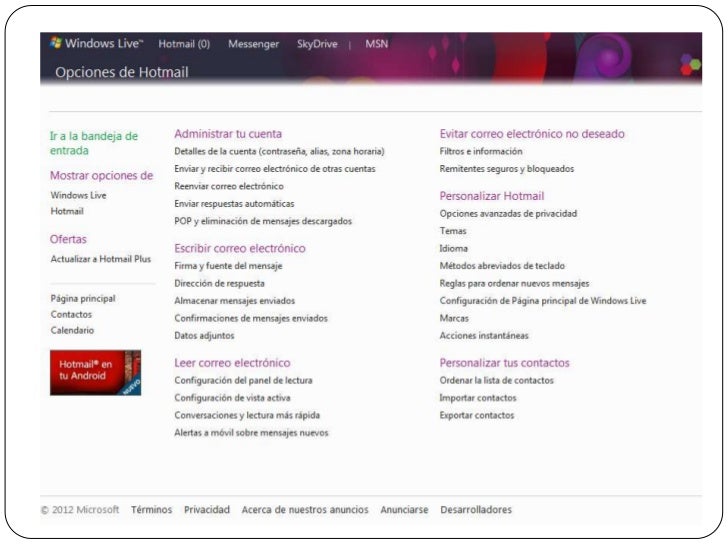Open the Hotmail en tu Android banner
728x546 pixels.
coord(95,373)
